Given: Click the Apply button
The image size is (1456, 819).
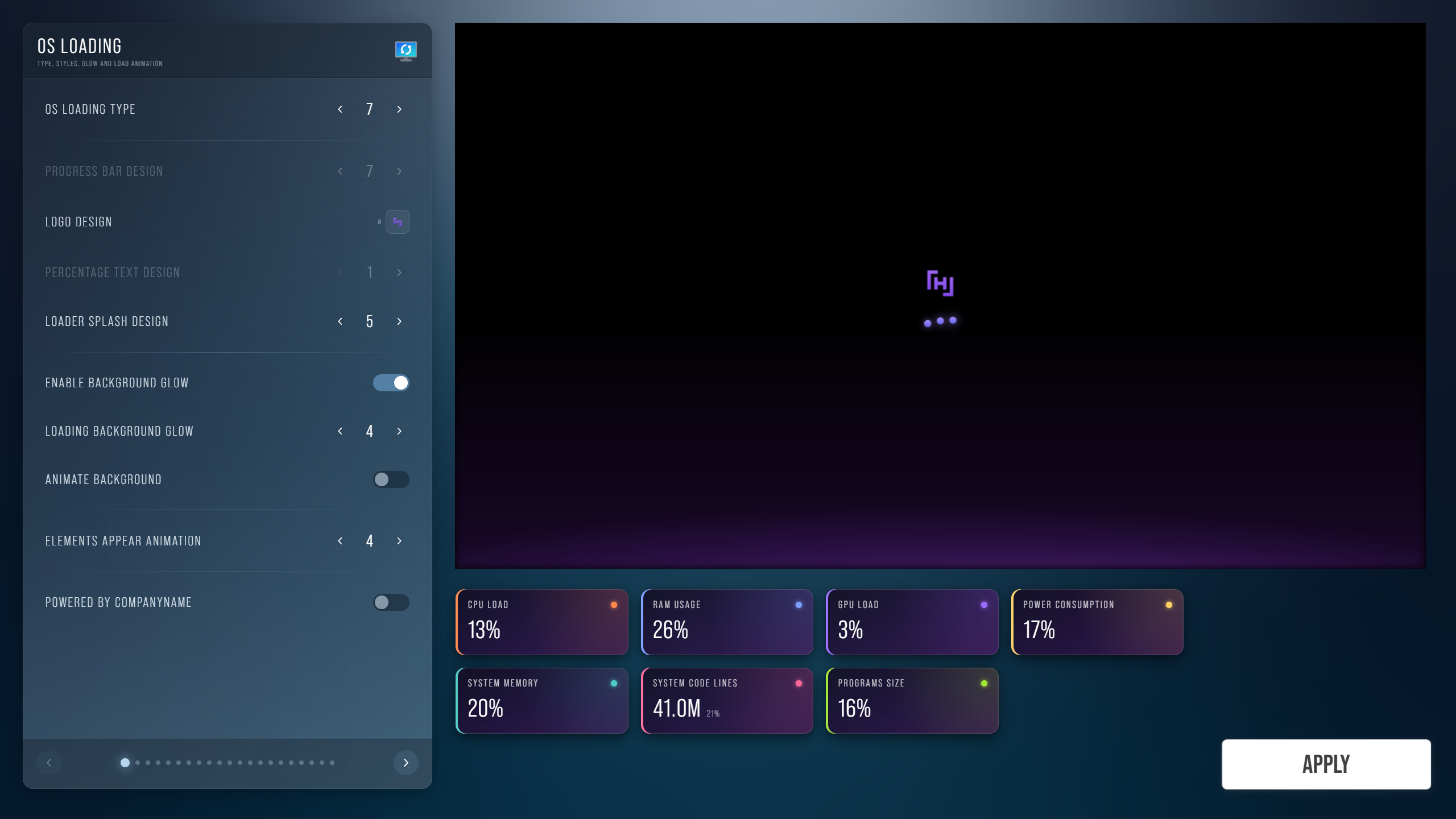Looking at the screenshot, I should tap(1326, 764).
